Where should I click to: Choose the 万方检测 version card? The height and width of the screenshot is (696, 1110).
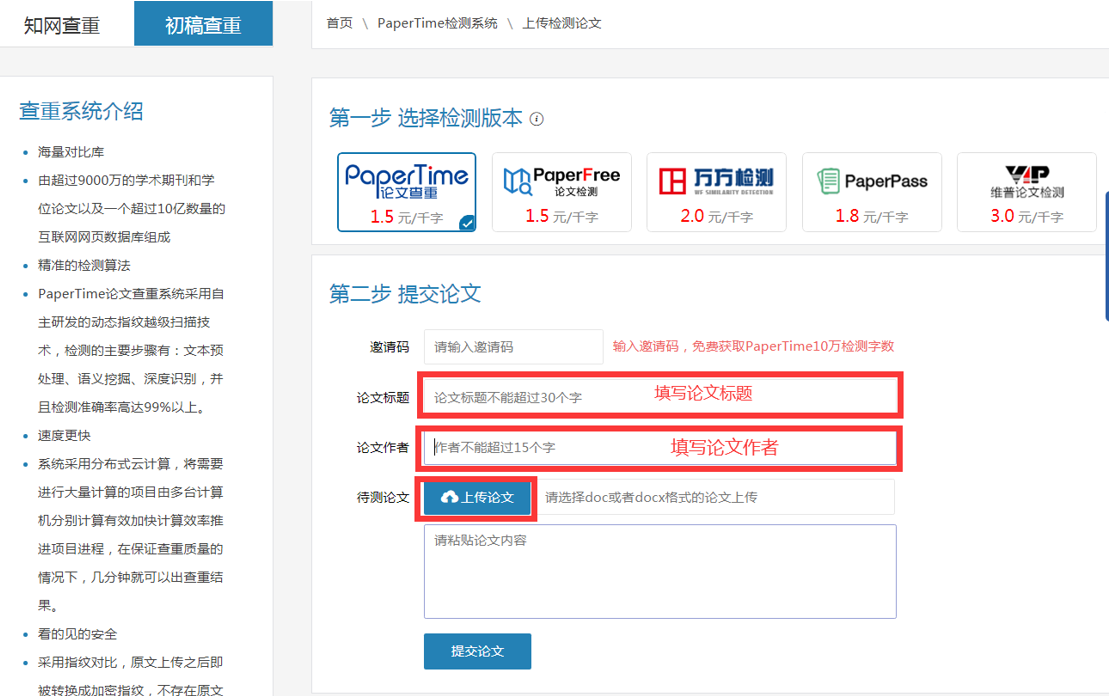[x=716, y=192]
